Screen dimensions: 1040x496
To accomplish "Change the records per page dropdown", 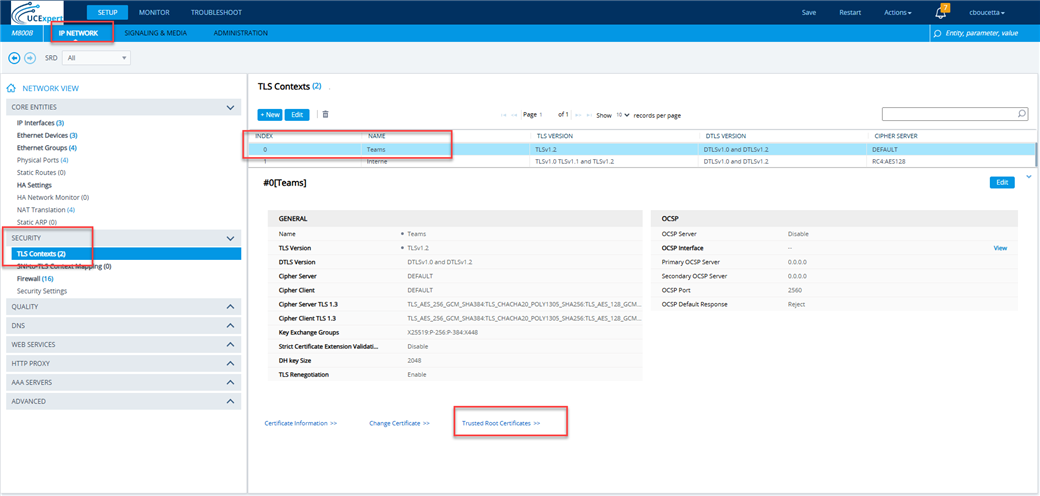I will click(622, 115).
